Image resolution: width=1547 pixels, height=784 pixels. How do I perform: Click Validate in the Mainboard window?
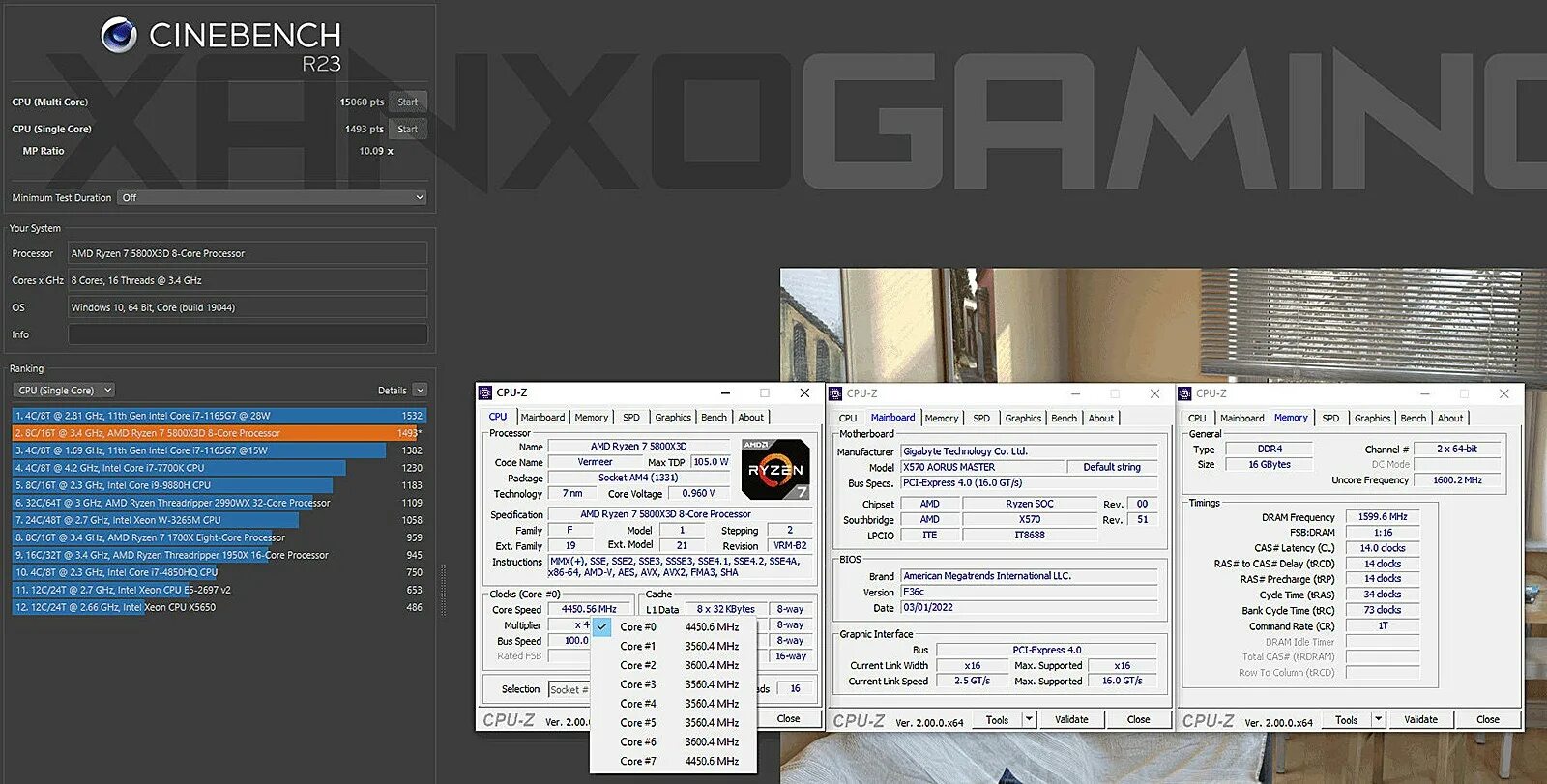coord(1071,719)
